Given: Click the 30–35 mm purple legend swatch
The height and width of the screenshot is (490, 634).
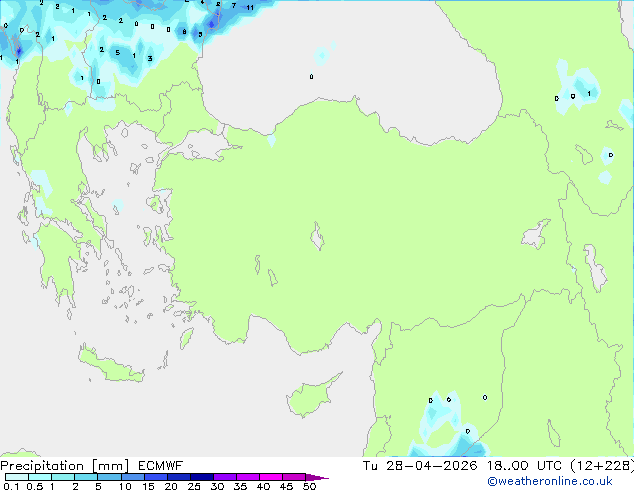Looking at the screenshot, I should (225, 477).
